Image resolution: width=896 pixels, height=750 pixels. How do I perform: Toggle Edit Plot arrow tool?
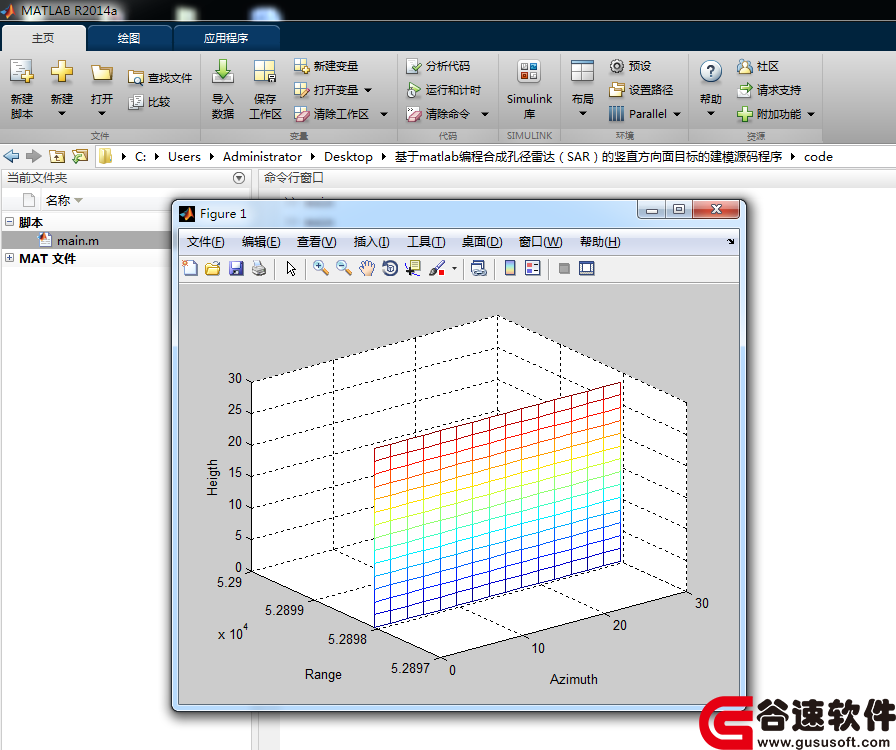291,268
